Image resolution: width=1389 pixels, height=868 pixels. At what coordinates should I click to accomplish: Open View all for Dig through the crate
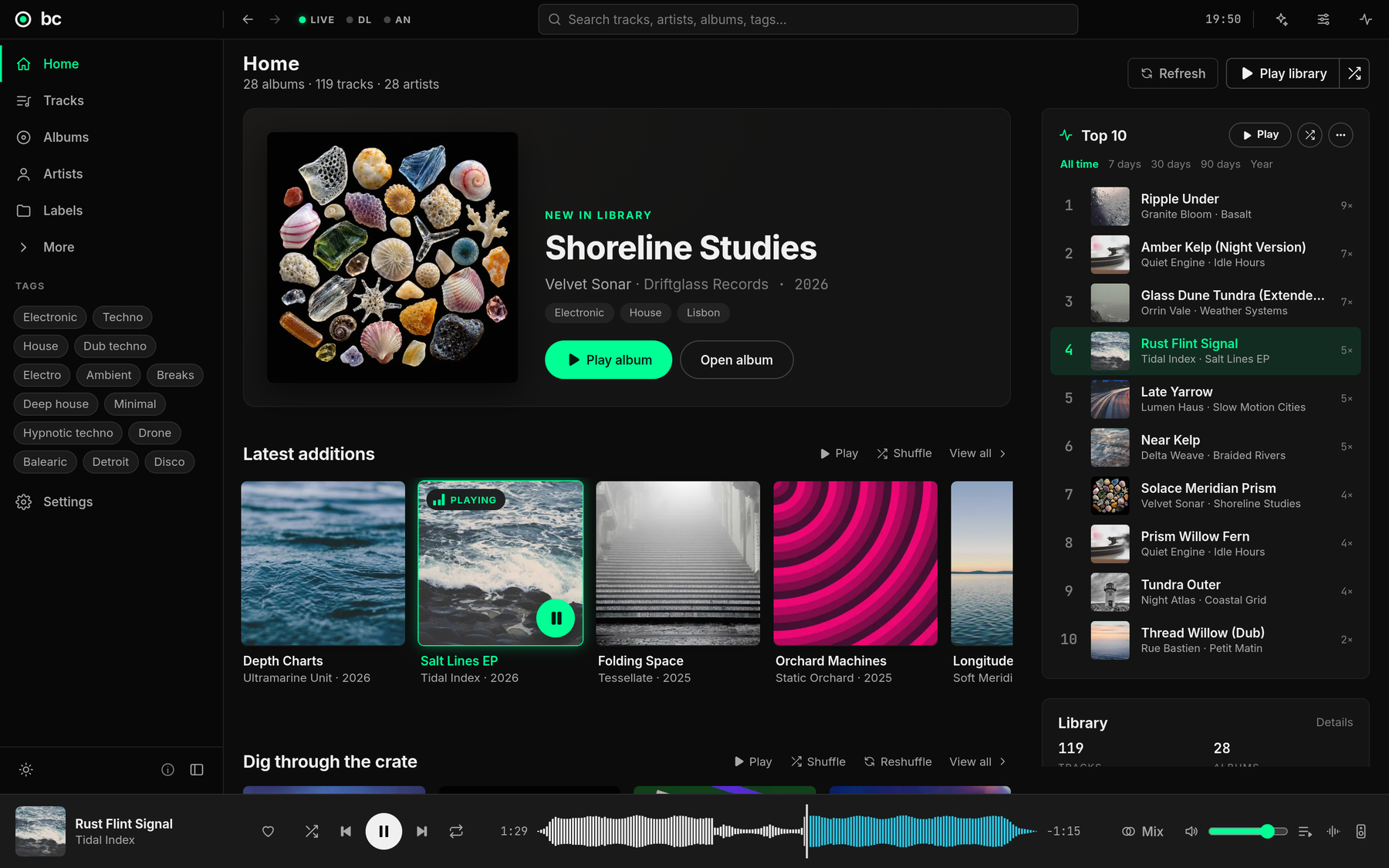[x=977, y=762]
